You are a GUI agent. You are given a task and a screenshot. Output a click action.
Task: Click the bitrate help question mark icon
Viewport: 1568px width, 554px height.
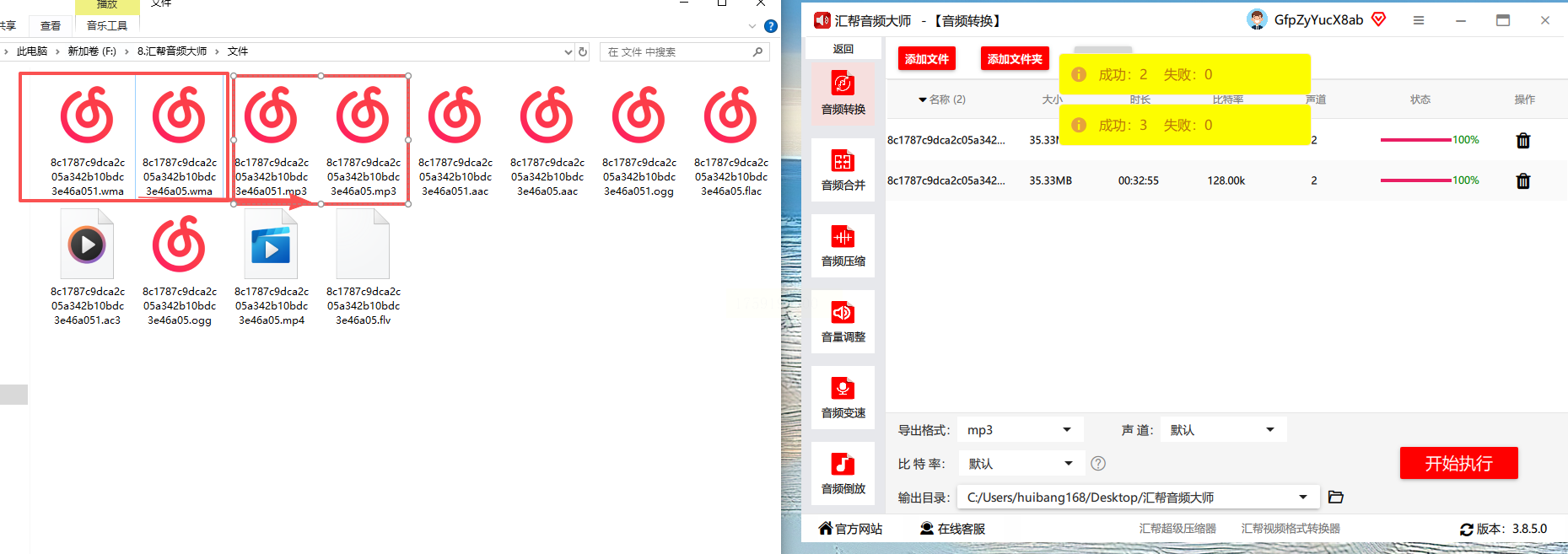(x=1098, y=463)
